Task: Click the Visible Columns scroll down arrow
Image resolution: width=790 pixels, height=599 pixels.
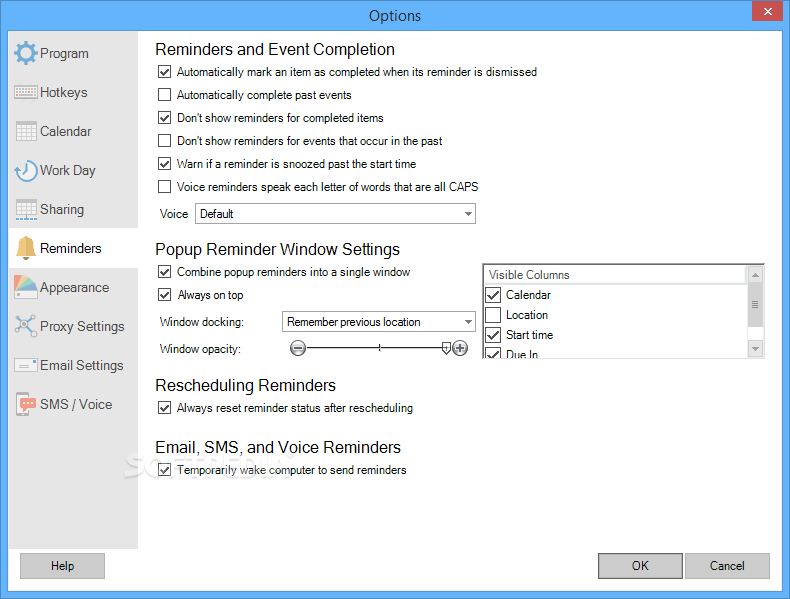Action: click(x=755, y=349)
